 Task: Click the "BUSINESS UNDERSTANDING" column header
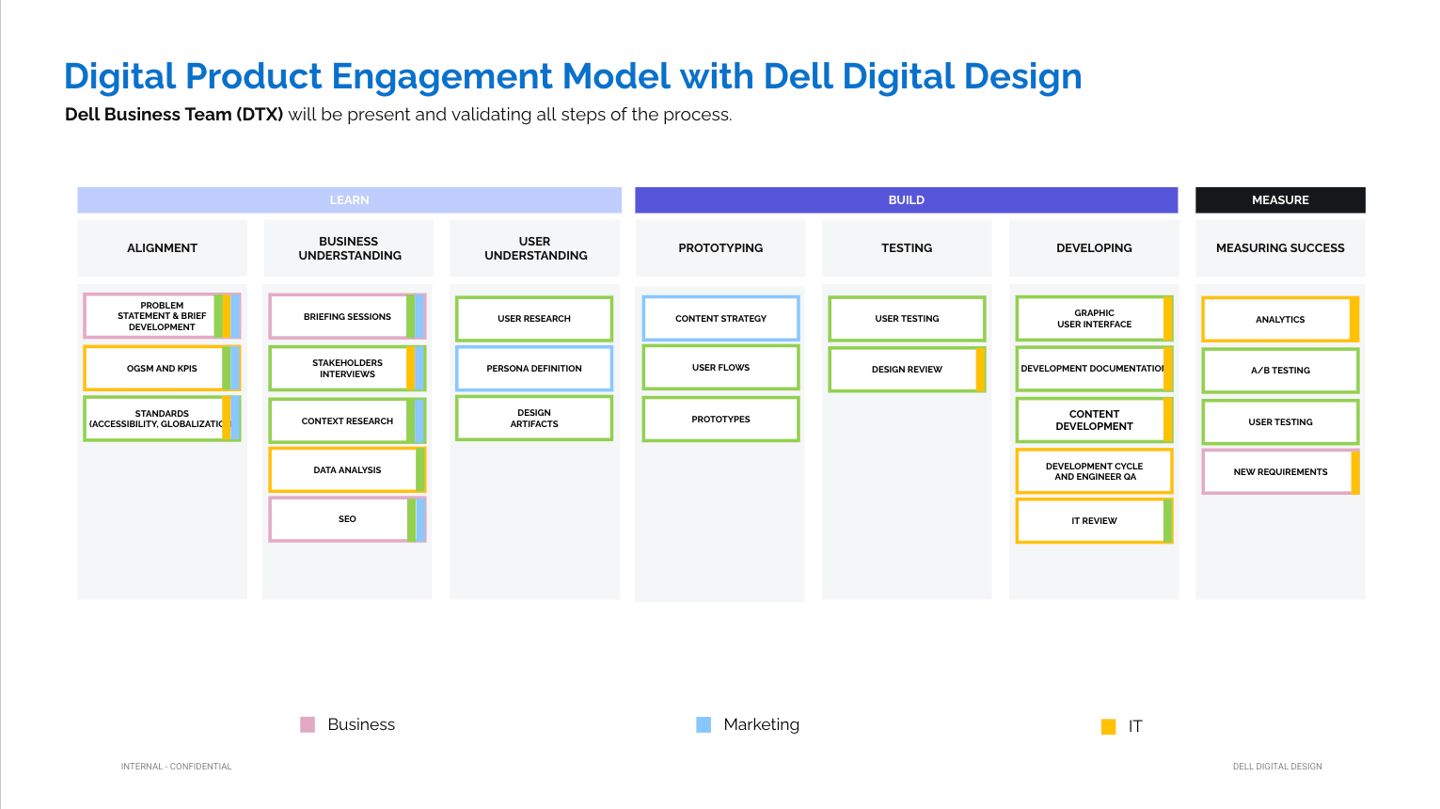click(x=349, y=248)
